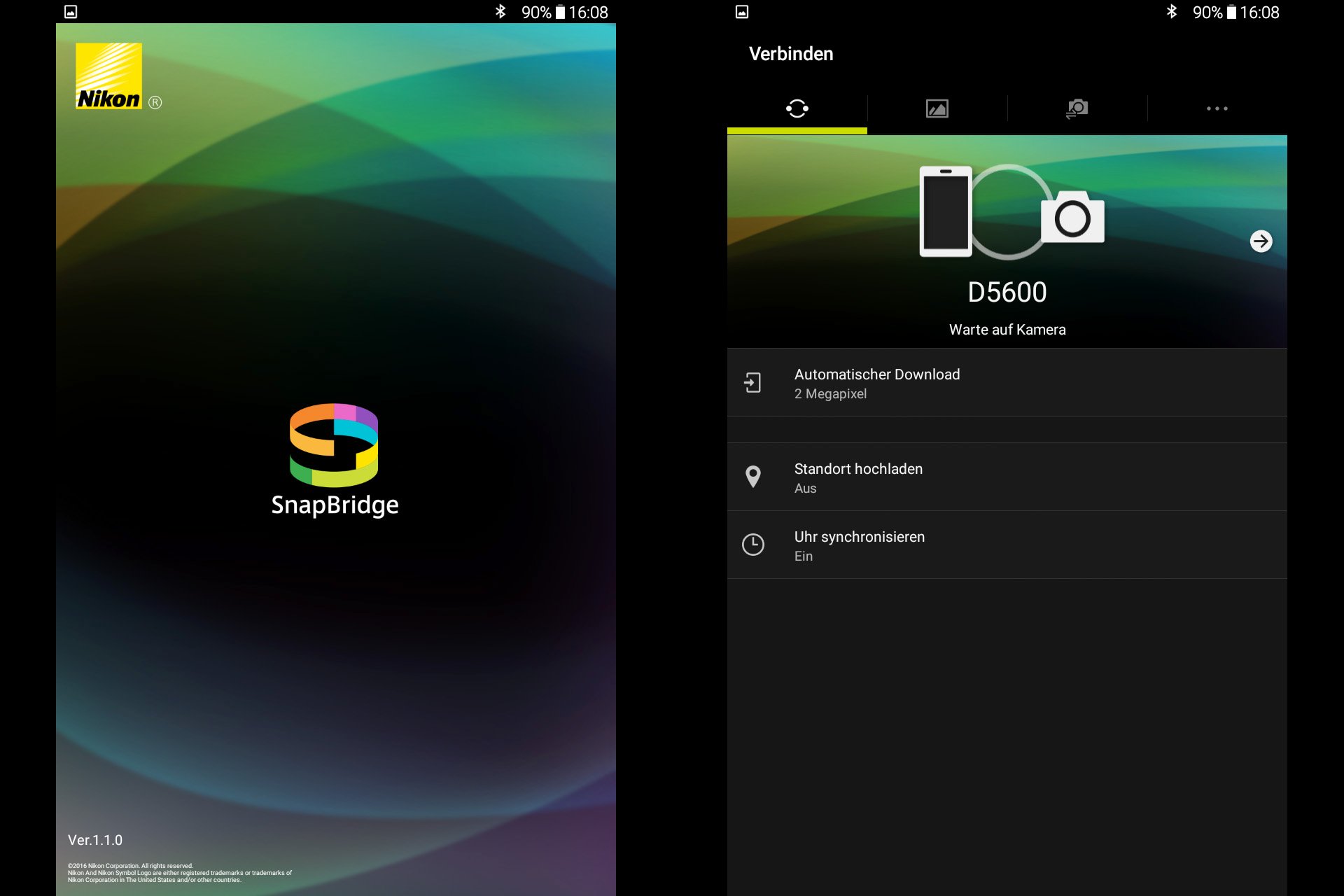Open Standort hochladen setting
This screenshot has height=896, width=1344.
(x=1007, y=477)
